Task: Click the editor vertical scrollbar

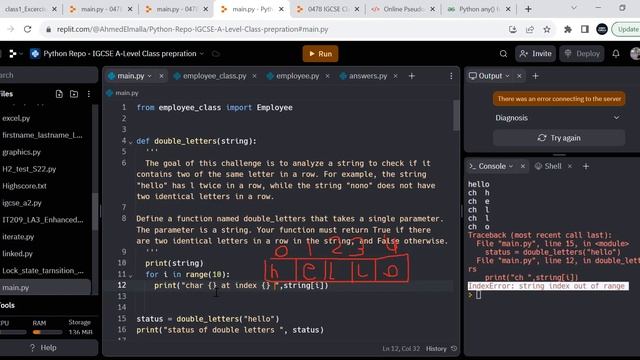Action: [x=456, y=116]
